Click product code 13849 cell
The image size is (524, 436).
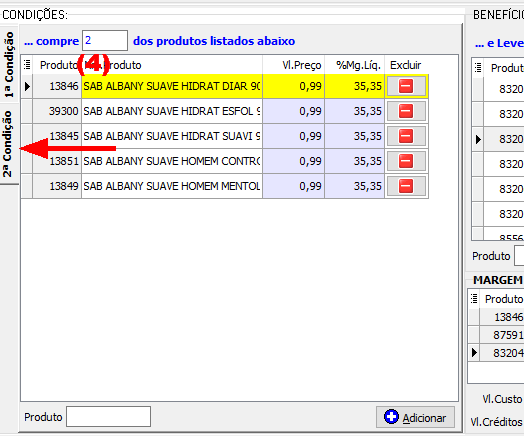pyautogui.click(x=57, y=186)
